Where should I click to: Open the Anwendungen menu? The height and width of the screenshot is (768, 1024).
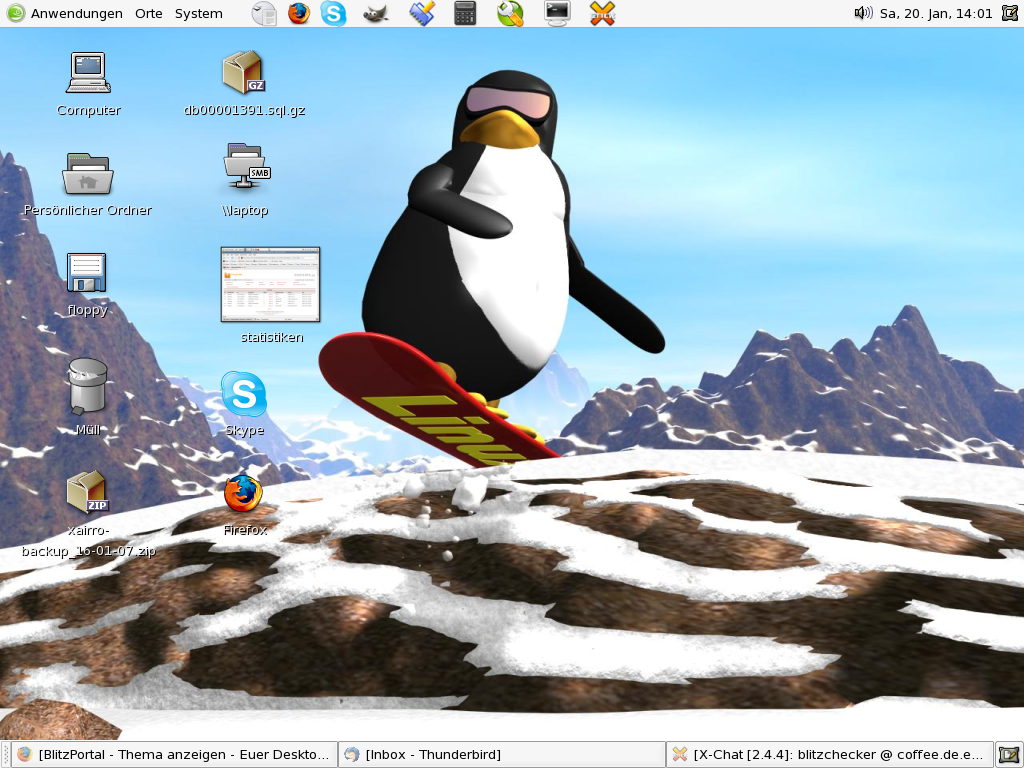coord(66,13)
